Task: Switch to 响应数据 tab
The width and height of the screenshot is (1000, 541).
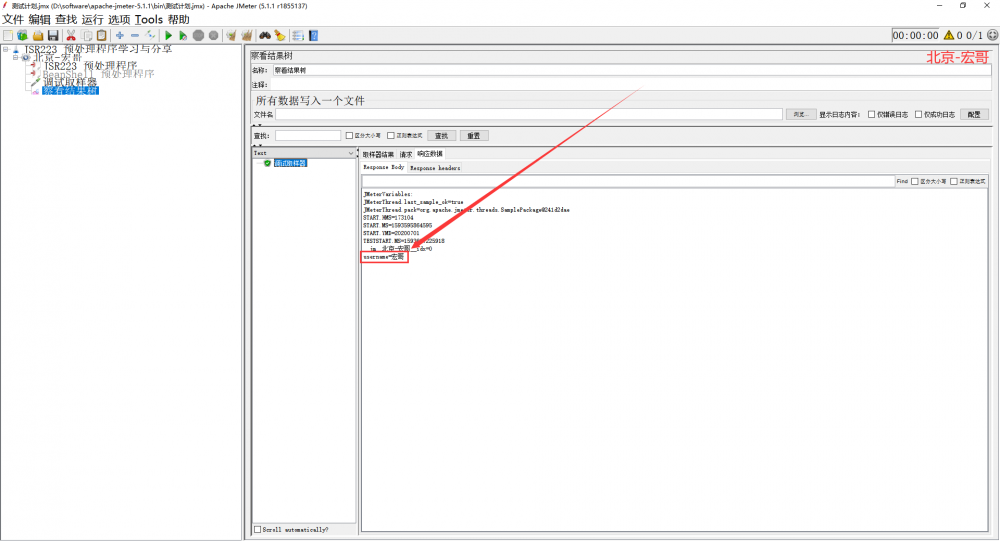Action: 430,154
